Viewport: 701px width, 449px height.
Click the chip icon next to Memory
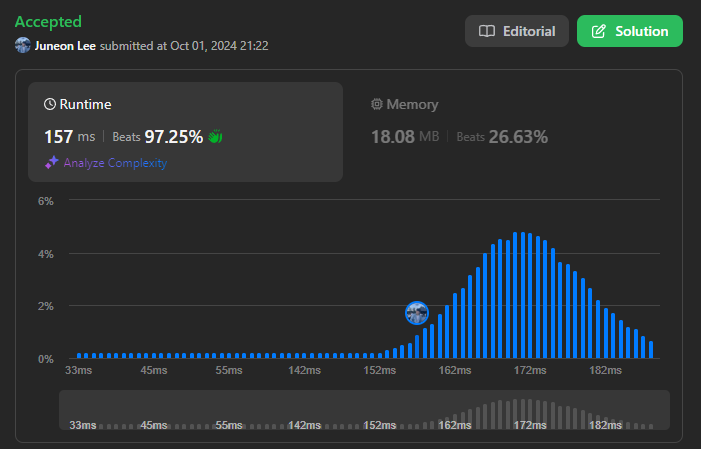pyautogui.click(x=377, y=104)
